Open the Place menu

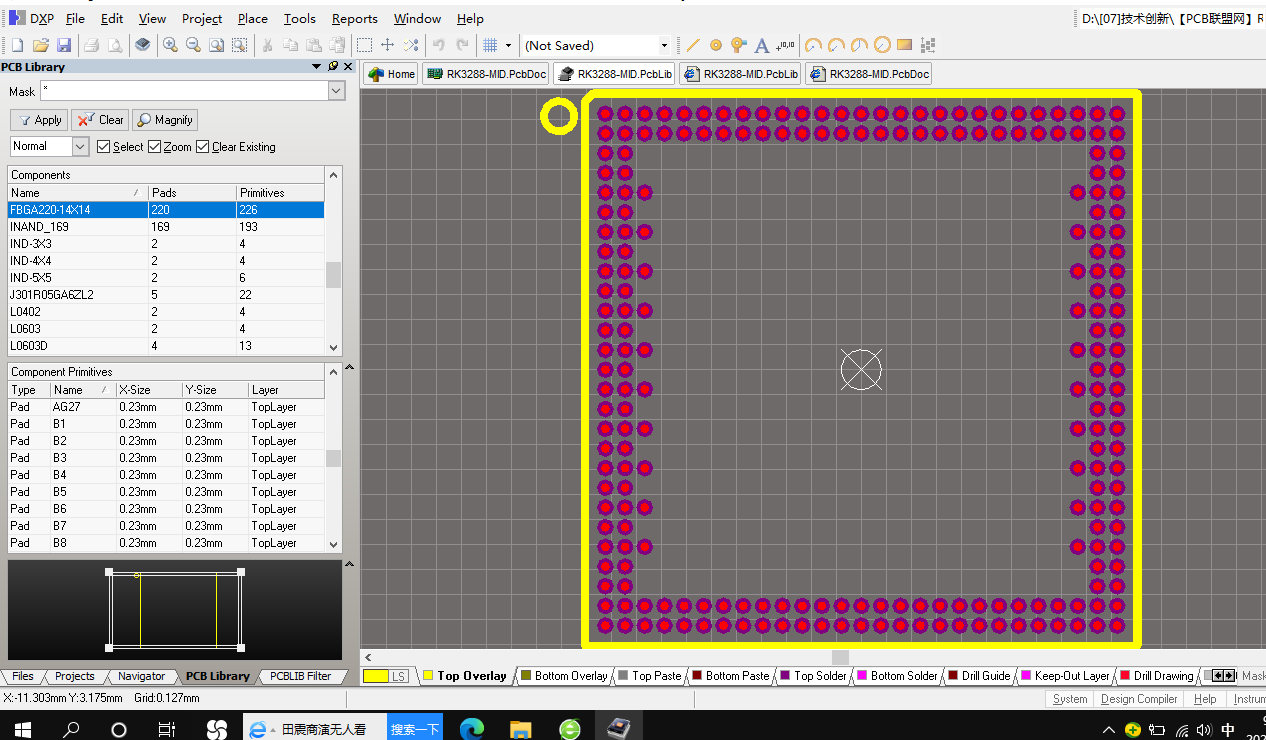click(253, 18)
